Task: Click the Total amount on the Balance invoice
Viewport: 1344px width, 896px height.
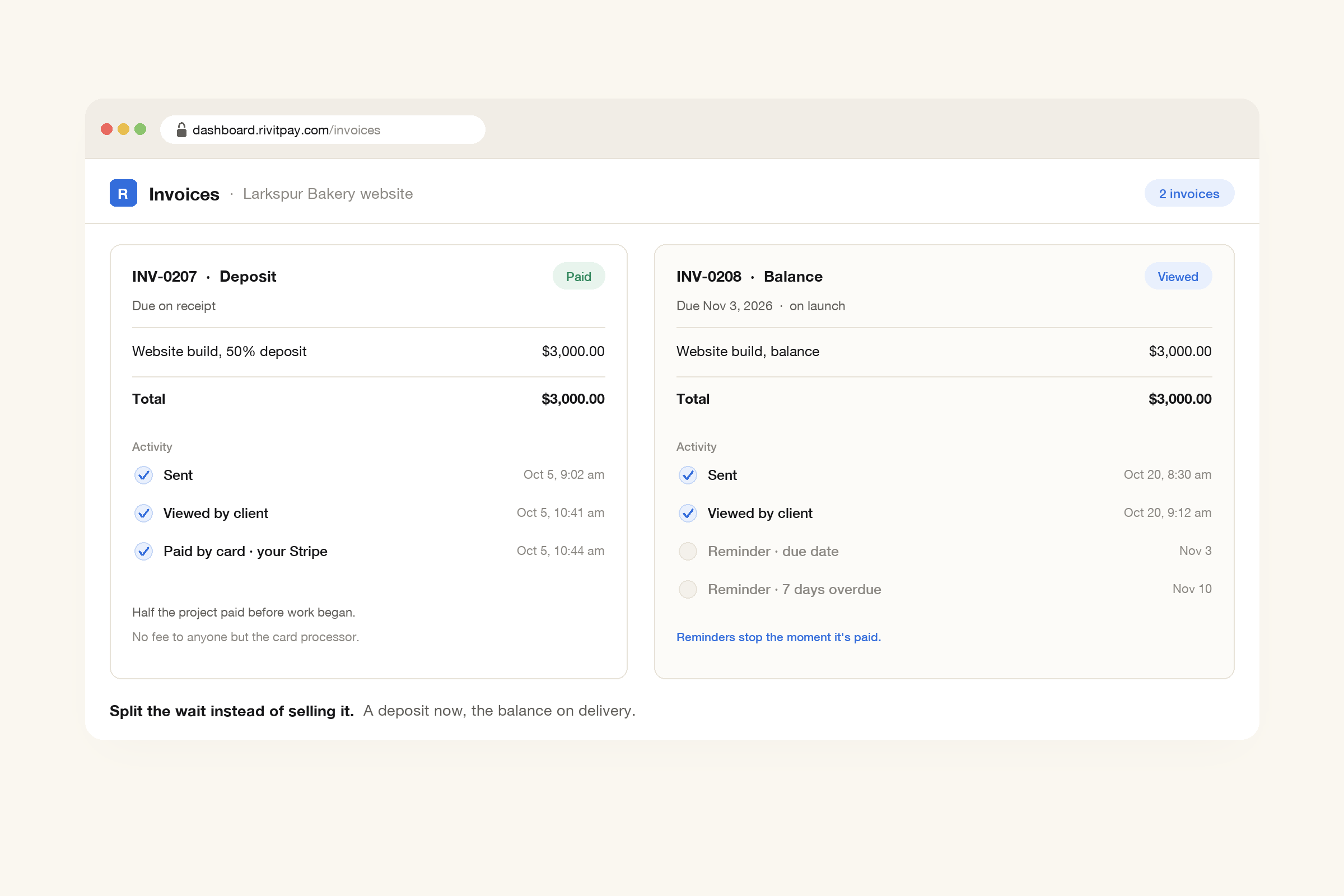Action: point(1180,399)
